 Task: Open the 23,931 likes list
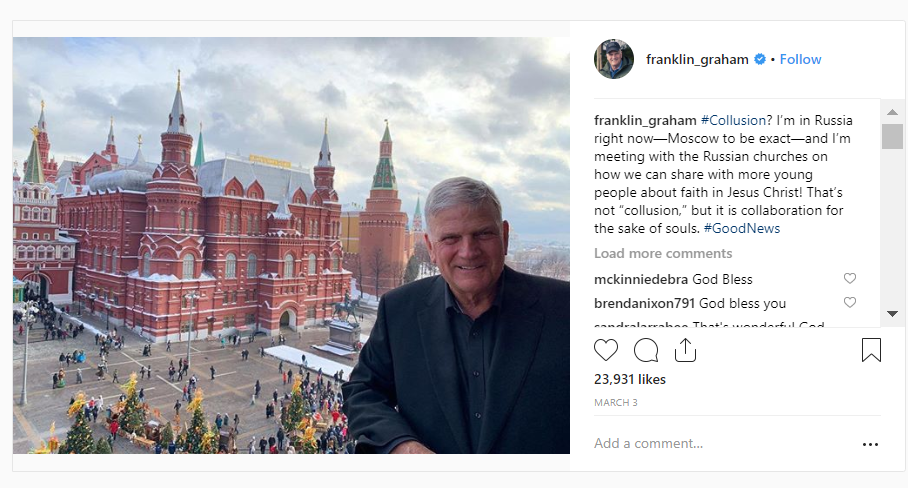point(629,380)
